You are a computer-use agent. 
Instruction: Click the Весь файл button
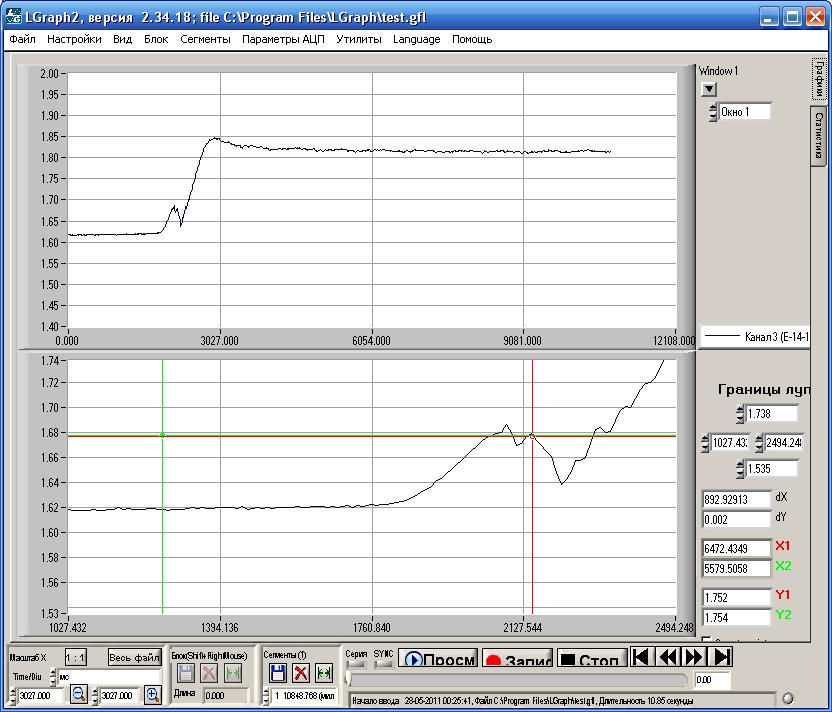point(134,657)
